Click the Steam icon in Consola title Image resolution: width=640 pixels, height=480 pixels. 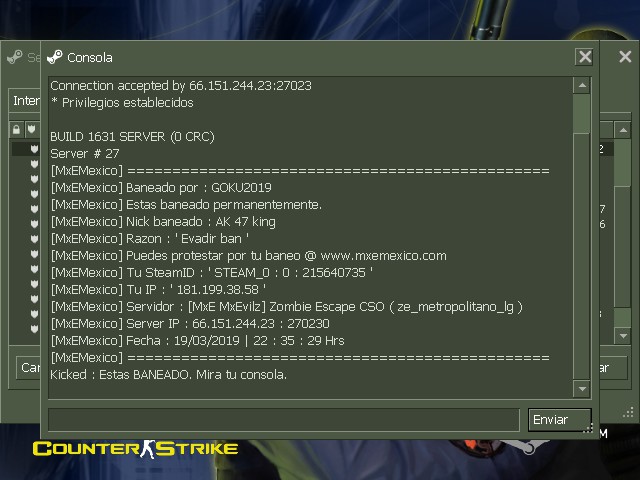pyautogui.click(x=55, y=57)
